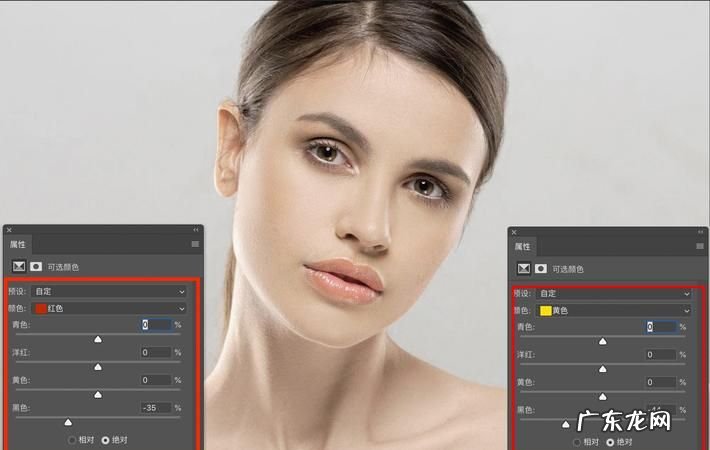Open the 颜色 dropdown showing 红色
The image size is (710, 450).
pos(110,309)
